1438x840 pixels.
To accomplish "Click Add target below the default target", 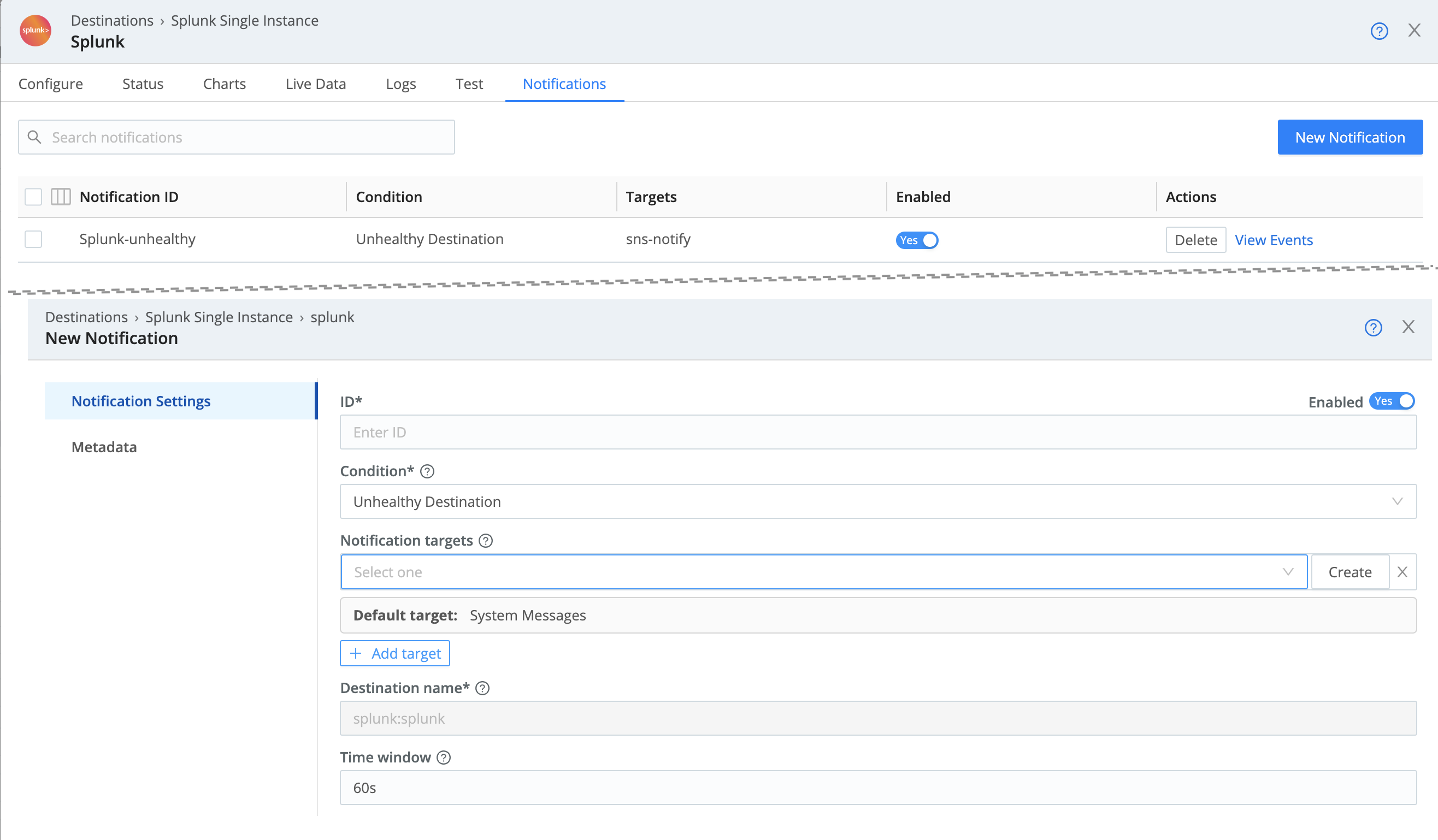I will (x=394, y=653).
